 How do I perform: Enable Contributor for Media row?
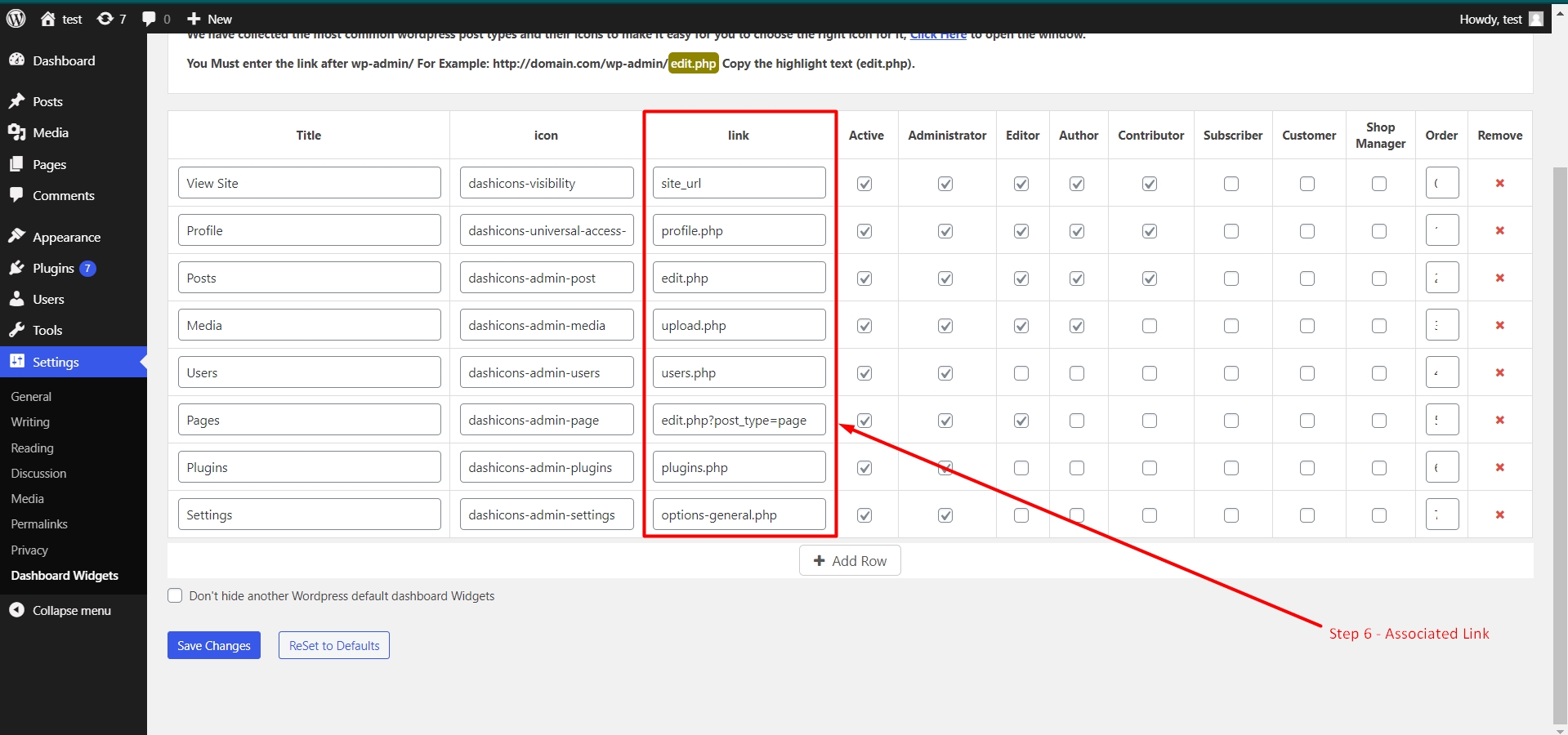pos(1150,326)
